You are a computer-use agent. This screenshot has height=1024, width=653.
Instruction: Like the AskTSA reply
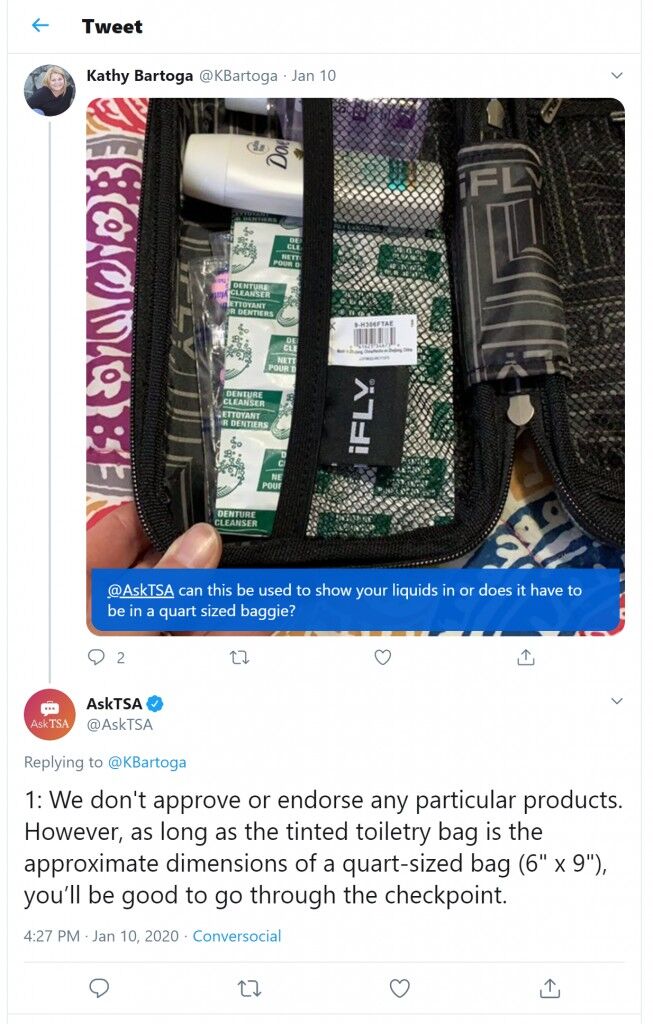[x=400, y=989]
